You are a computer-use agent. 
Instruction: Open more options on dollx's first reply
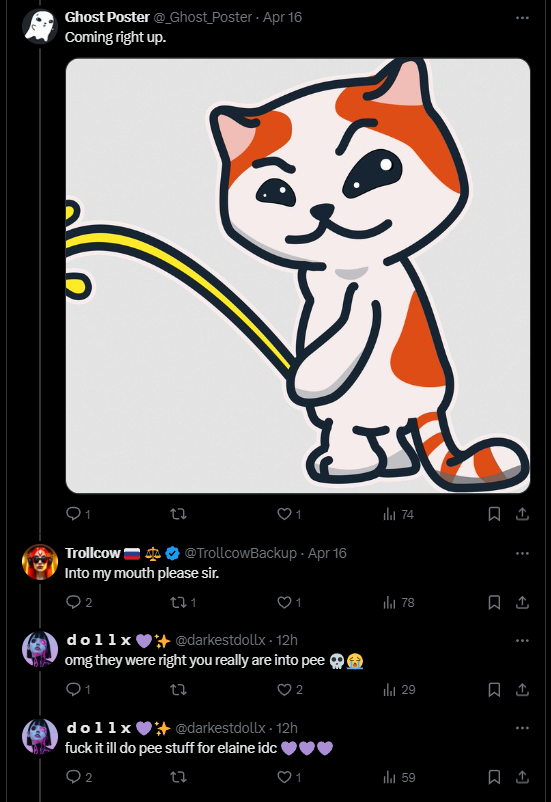[x=522, y=640]
